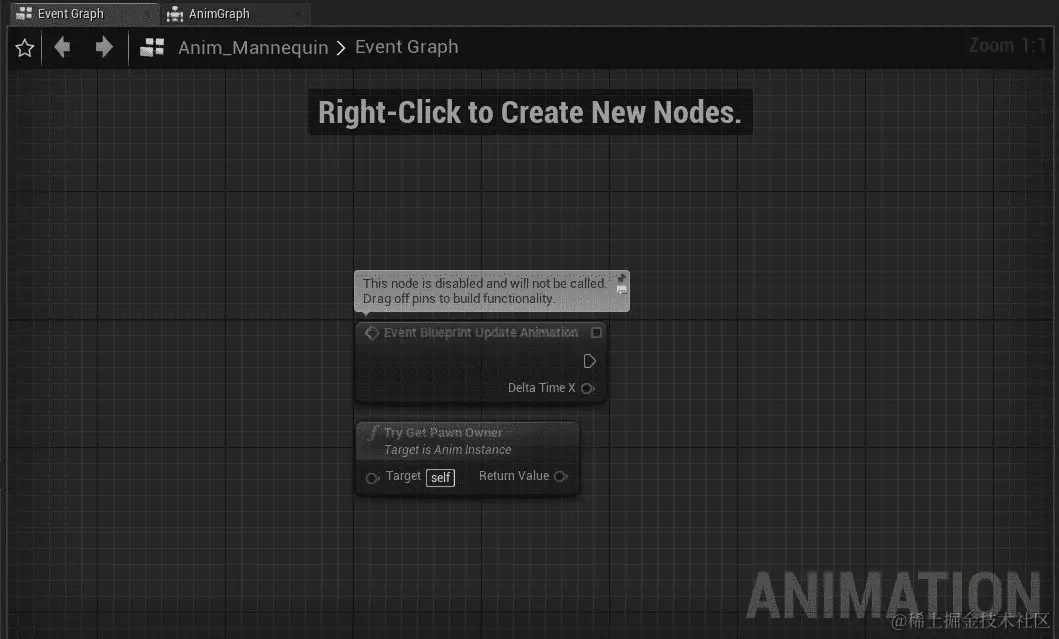Click the function icon on Try Get Pawn Owner
This screenshot has height=639, width=1059.
tap(373, 433)
